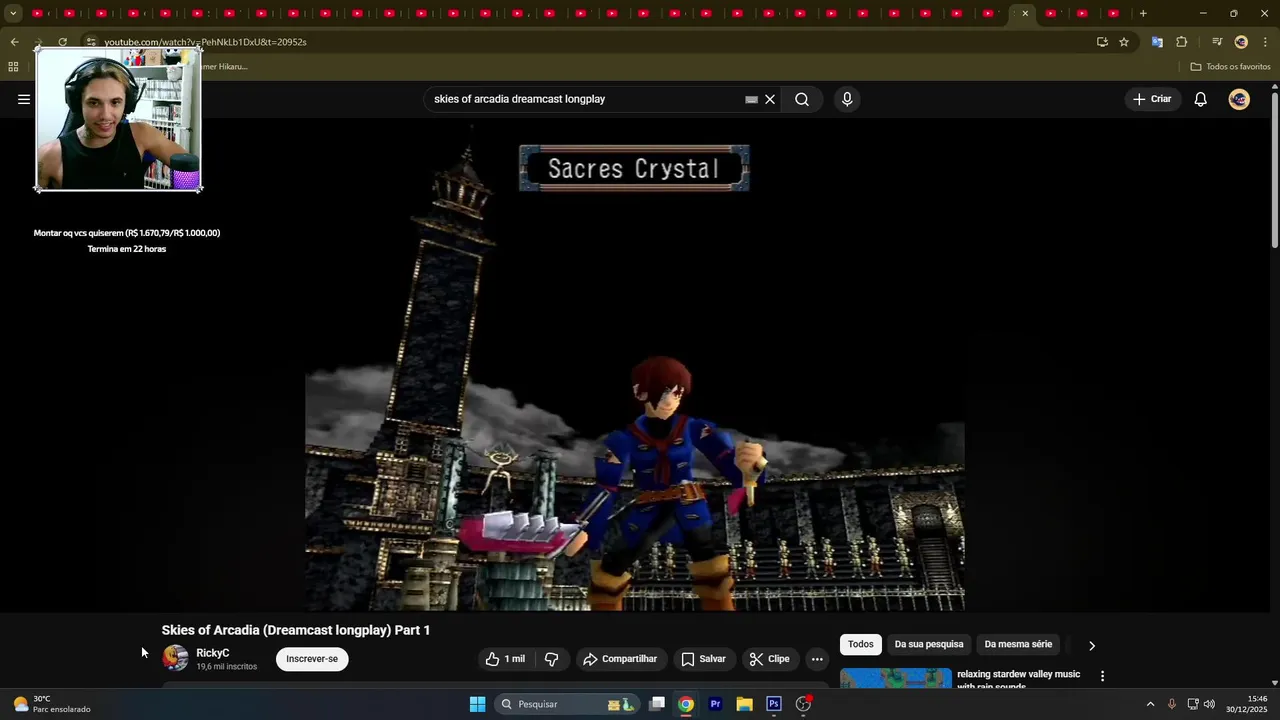Open Task View from the taskbar
Image resolution: width=1280 pixels, height=720 pixels.
tap(657, 704)
